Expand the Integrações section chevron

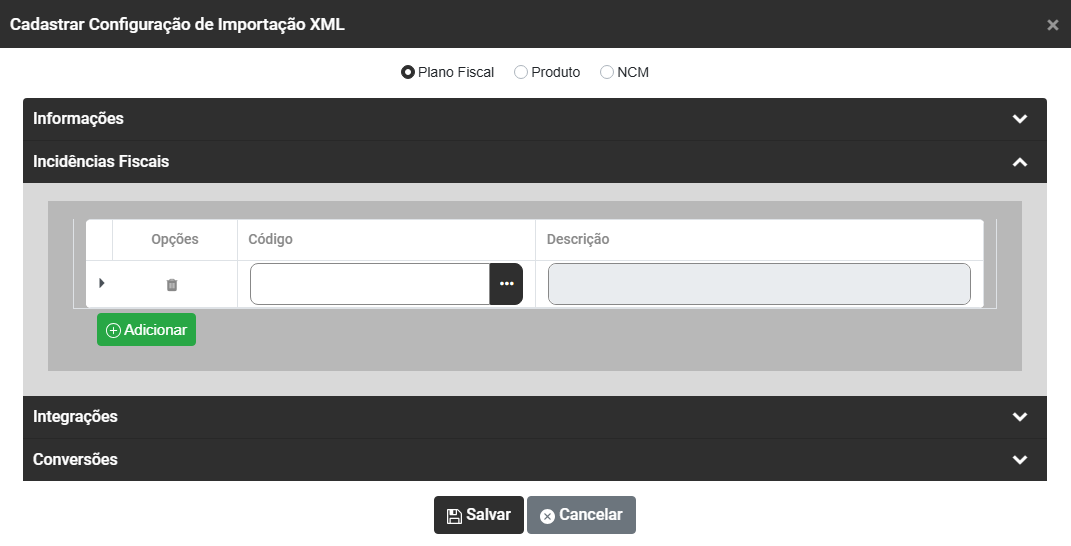(x=1019, y=417)
